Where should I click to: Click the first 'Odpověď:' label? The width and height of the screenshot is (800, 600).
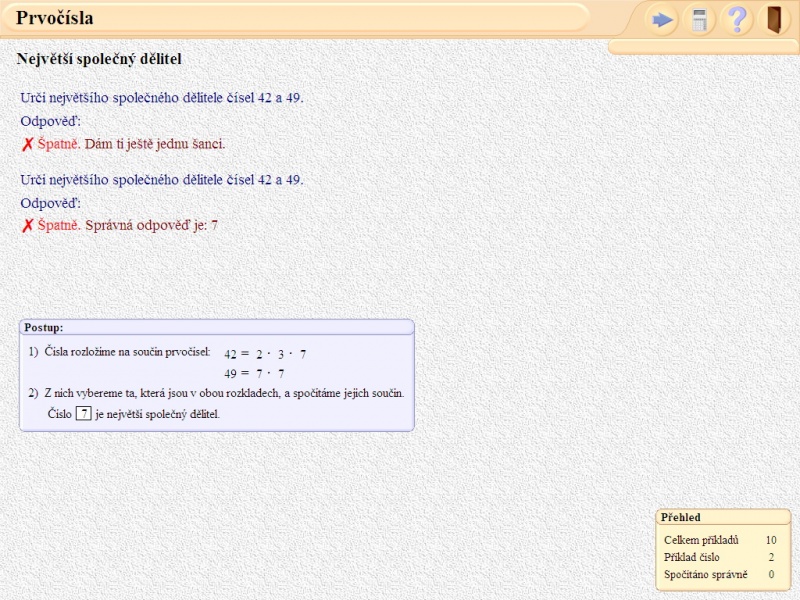click(x=51, y=121)
